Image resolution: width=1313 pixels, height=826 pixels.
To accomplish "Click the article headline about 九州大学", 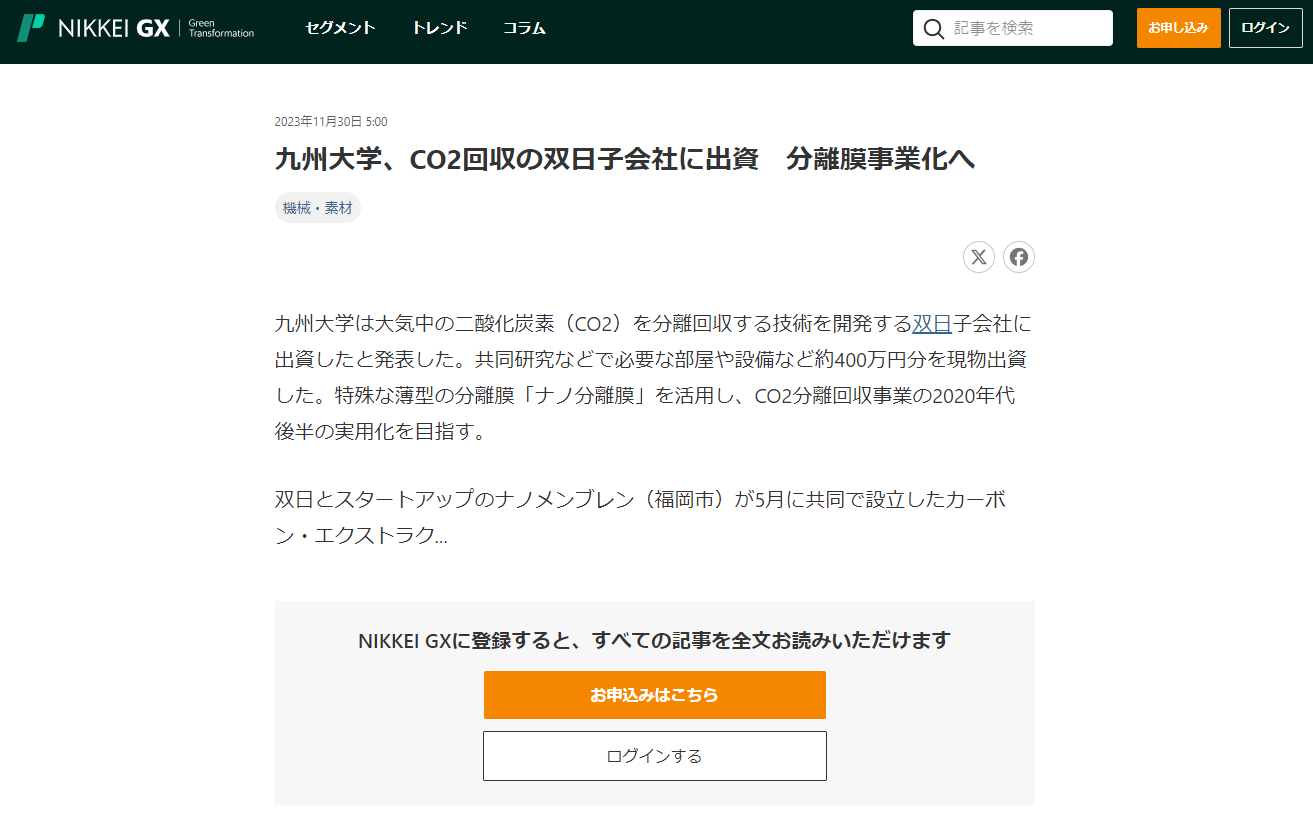I will [x=624, y=159].
